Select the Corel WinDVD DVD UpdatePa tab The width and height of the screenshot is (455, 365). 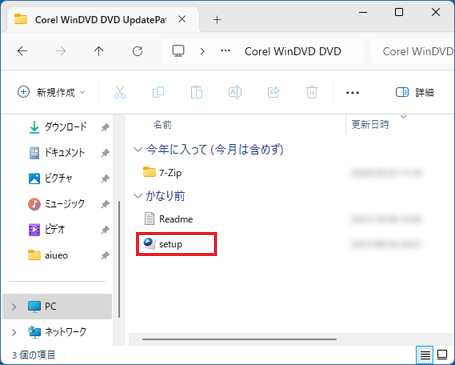click(x=100, y=20)
